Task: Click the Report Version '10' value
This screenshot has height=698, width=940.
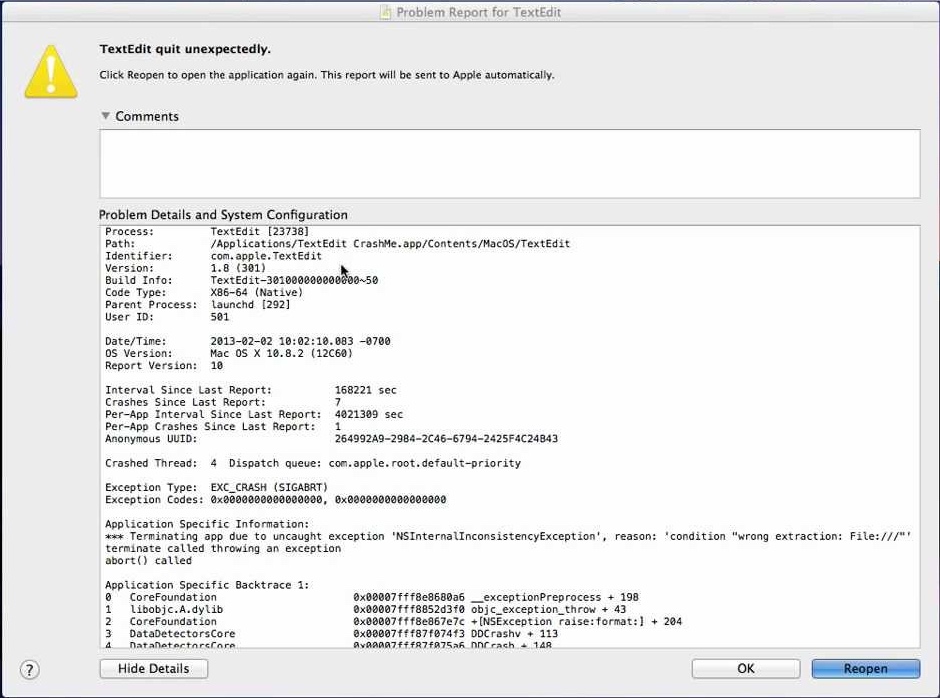Action: click(x=216, y=366)
